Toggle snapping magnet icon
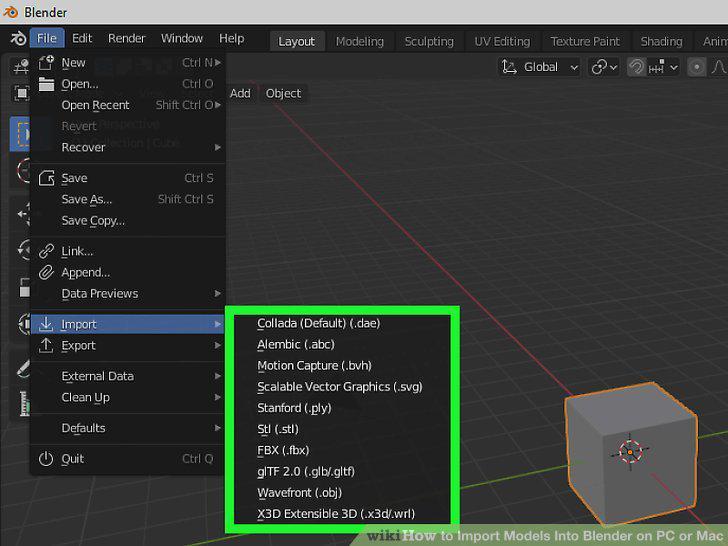Viewport: 728px width, 546px height. click(x=636, y=67)
